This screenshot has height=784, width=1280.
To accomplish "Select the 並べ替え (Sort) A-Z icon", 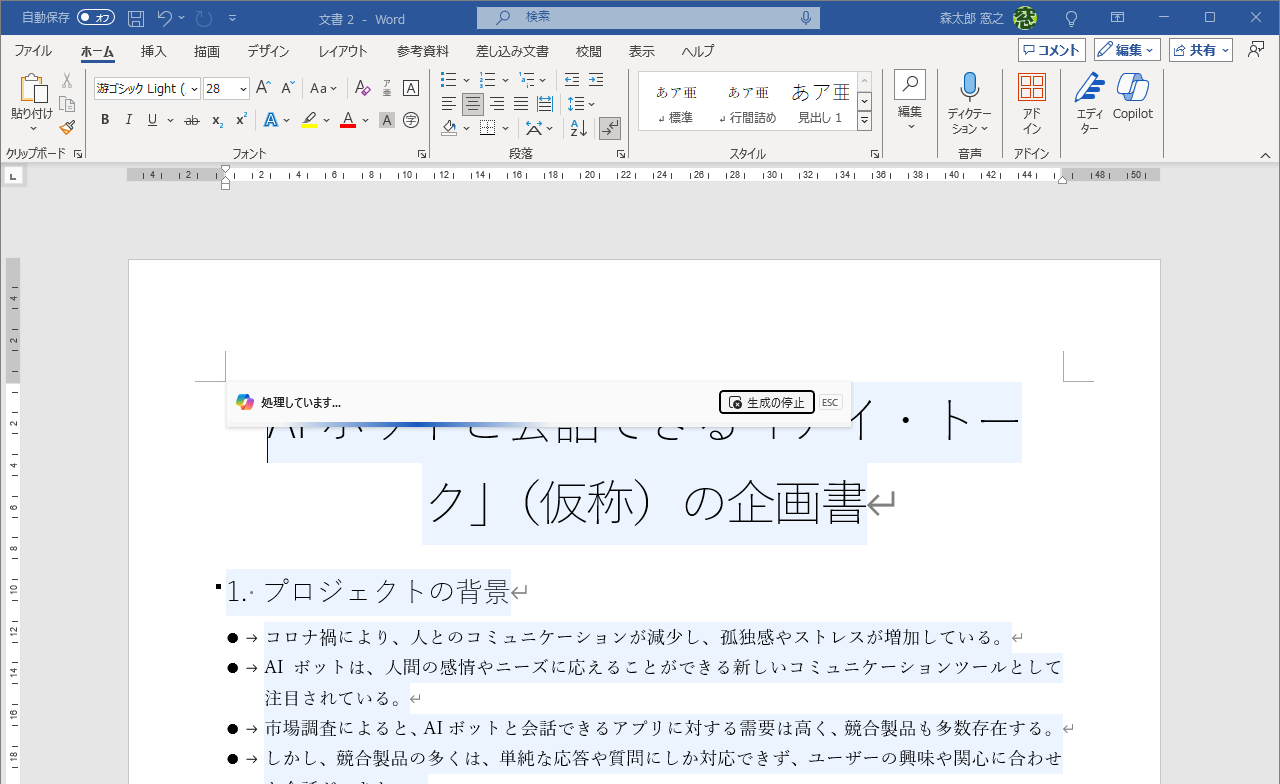I will coord(578,128).
